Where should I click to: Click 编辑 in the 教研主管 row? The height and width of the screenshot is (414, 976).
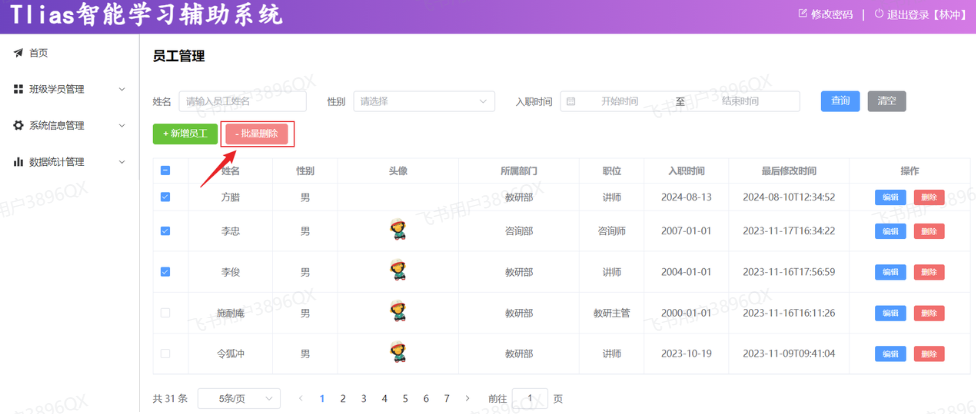[891, 313]
